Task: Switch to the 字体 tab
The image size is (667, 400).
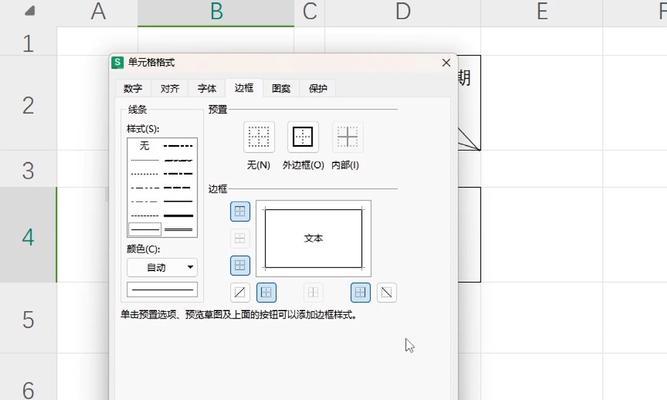Action: (x=207, y=89)
